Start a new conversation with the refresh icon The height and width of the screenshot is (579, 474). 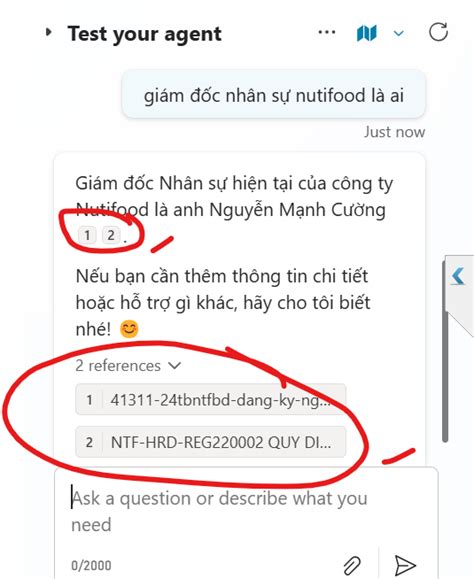click(x=438, y=32)
